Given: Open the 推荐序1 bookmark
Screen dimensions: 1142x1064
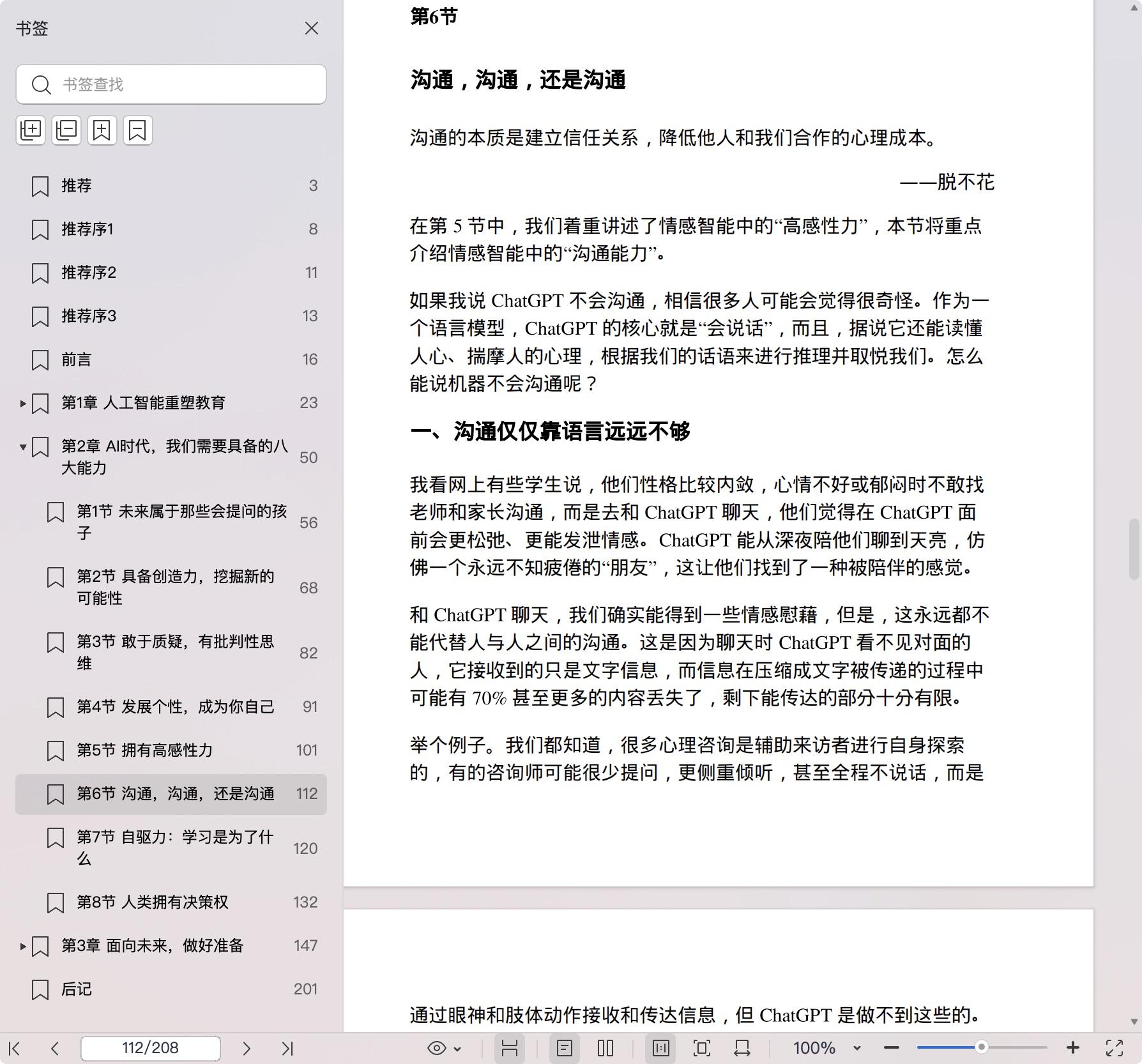Looking at the screenshot, I should pos(171,229).
